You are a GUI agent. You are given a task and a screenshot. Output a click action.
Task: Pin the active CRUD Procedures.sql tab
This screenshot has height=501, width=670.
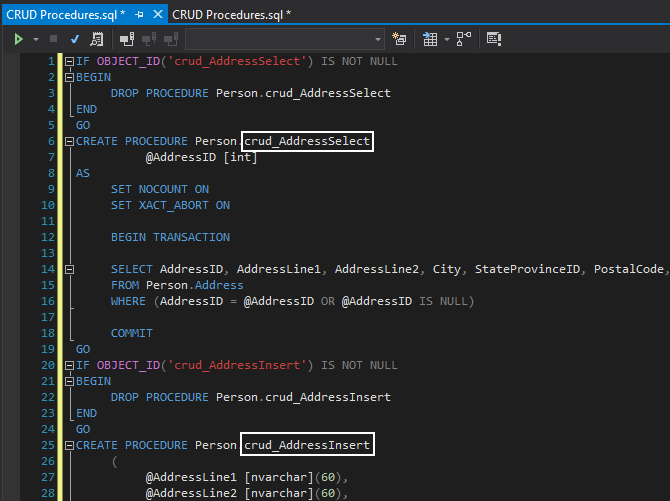[x=139, y=15]
